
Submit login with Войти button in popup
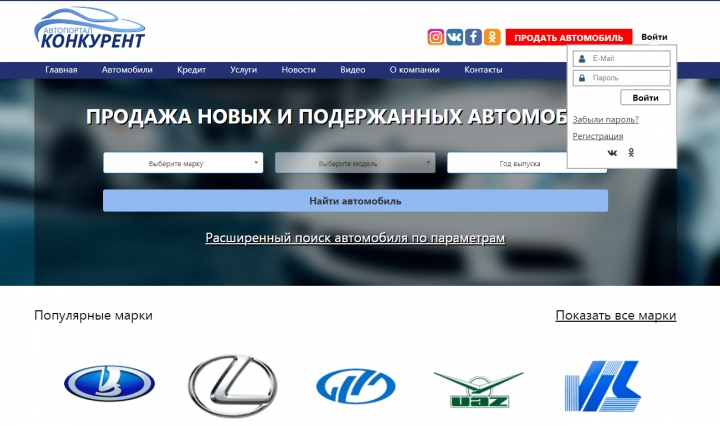click(645, 97)
